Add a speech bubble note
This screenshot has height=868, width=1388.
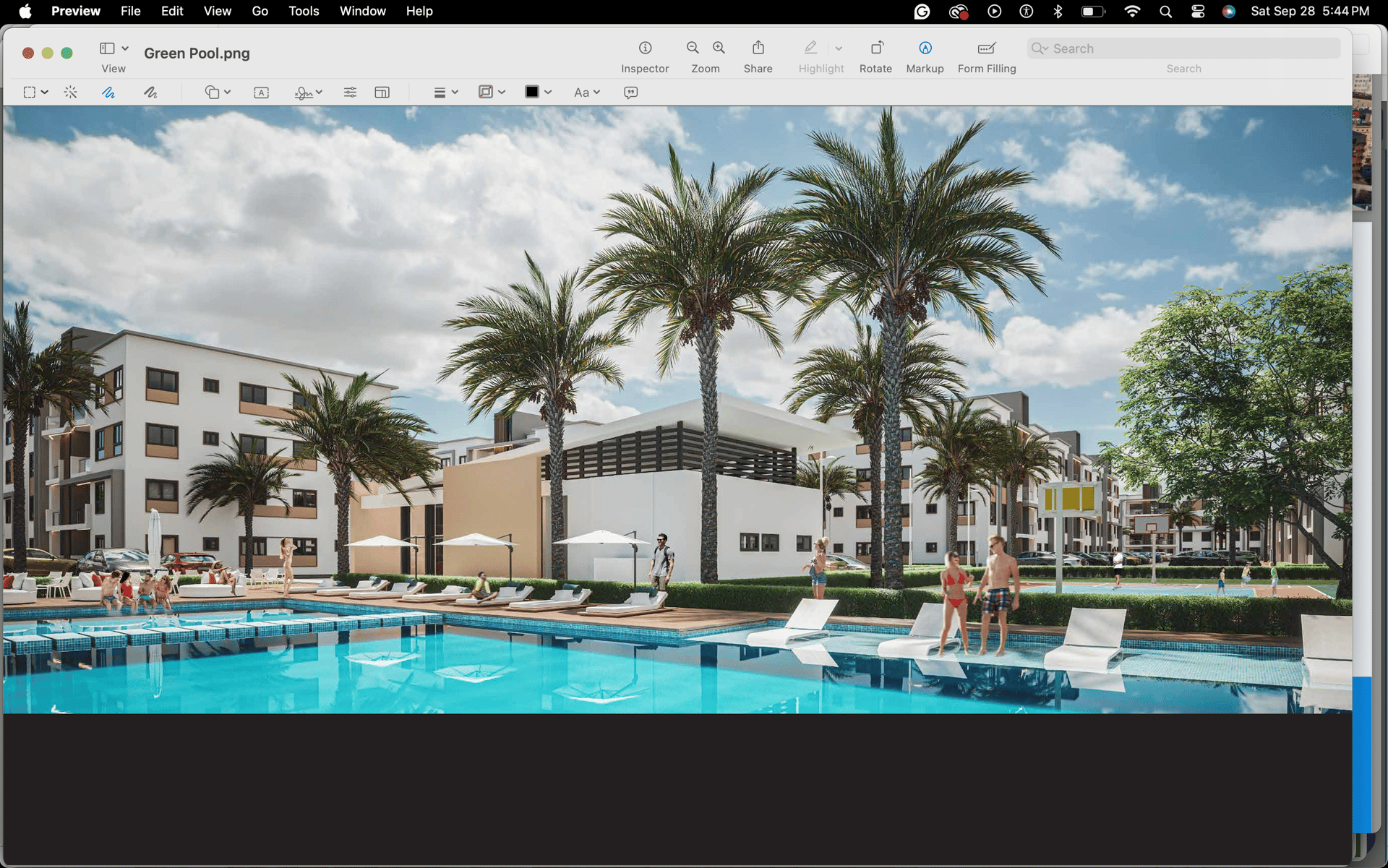(630, 93)
